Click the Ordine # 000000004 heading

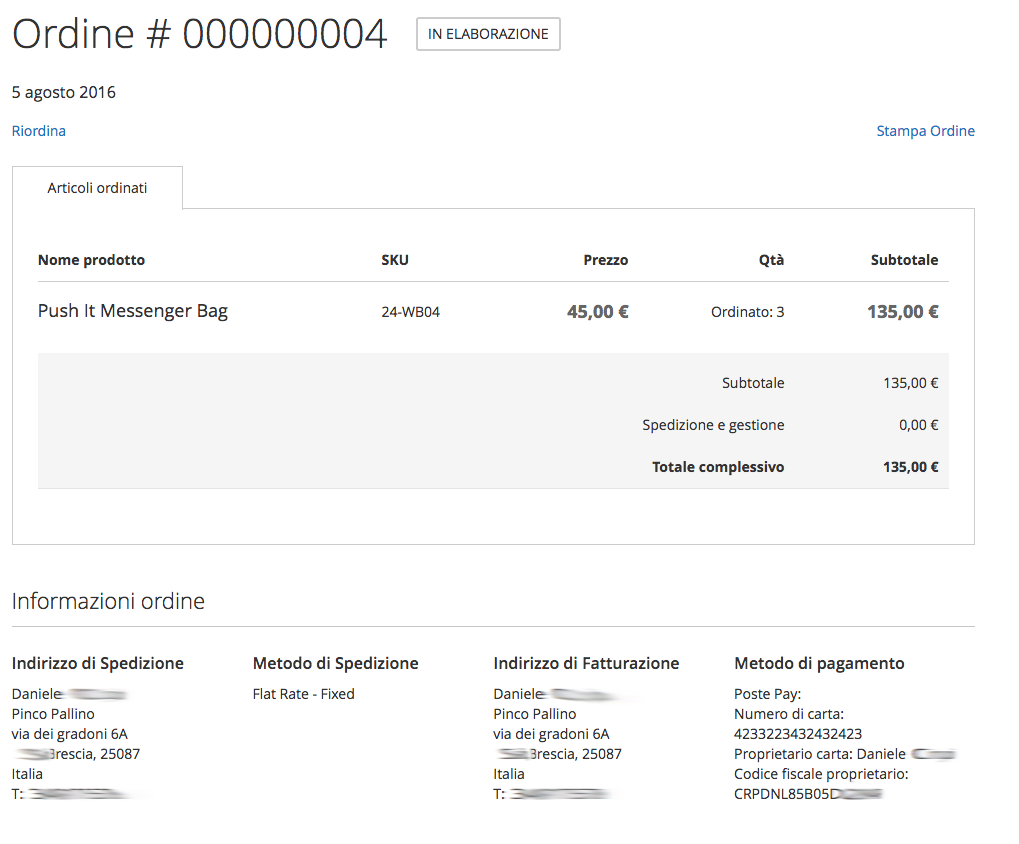(200, 34)
